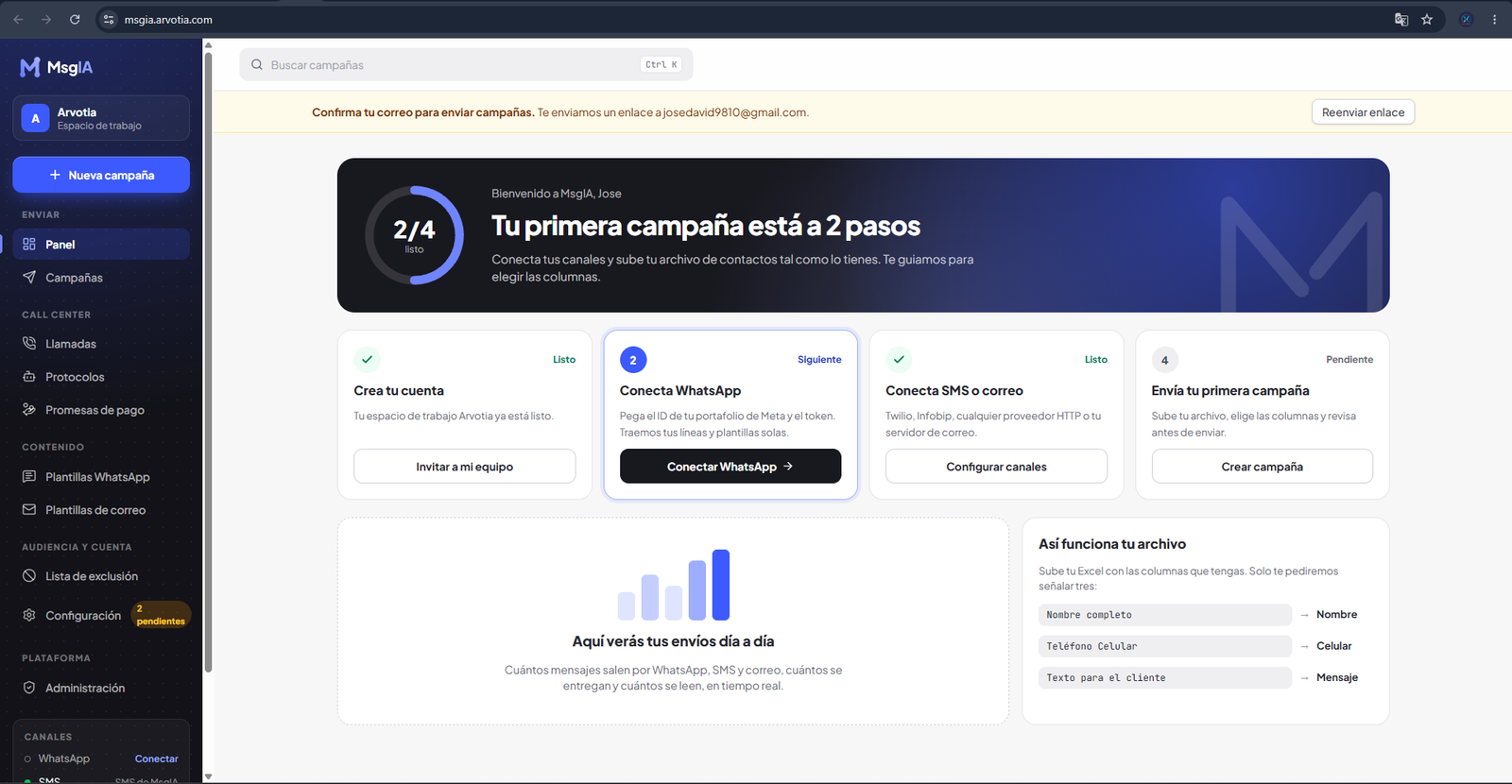Click the 2 pendientes badge
1512x784 pixels.
(161, 615)
